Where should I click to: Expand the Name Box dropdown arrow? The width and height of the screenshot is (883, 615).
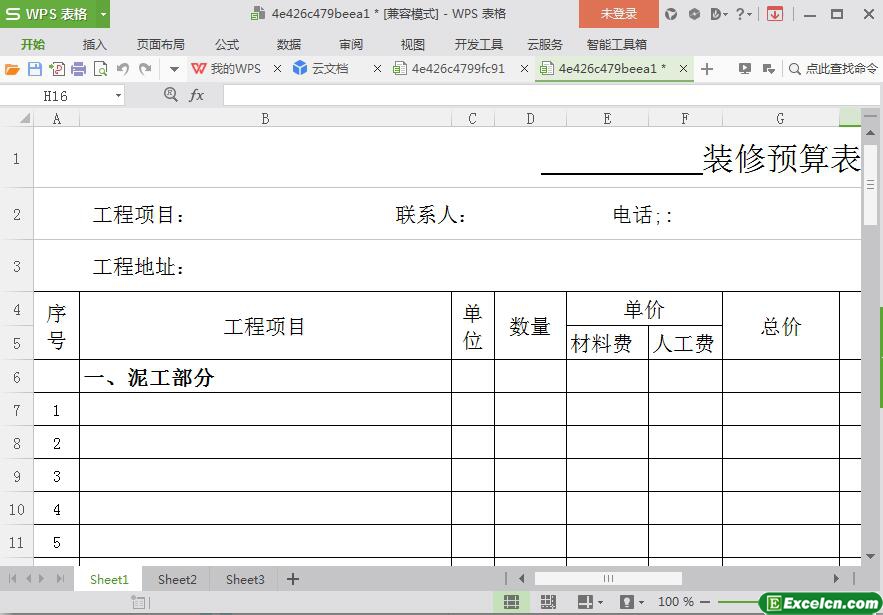click(118, 95)
